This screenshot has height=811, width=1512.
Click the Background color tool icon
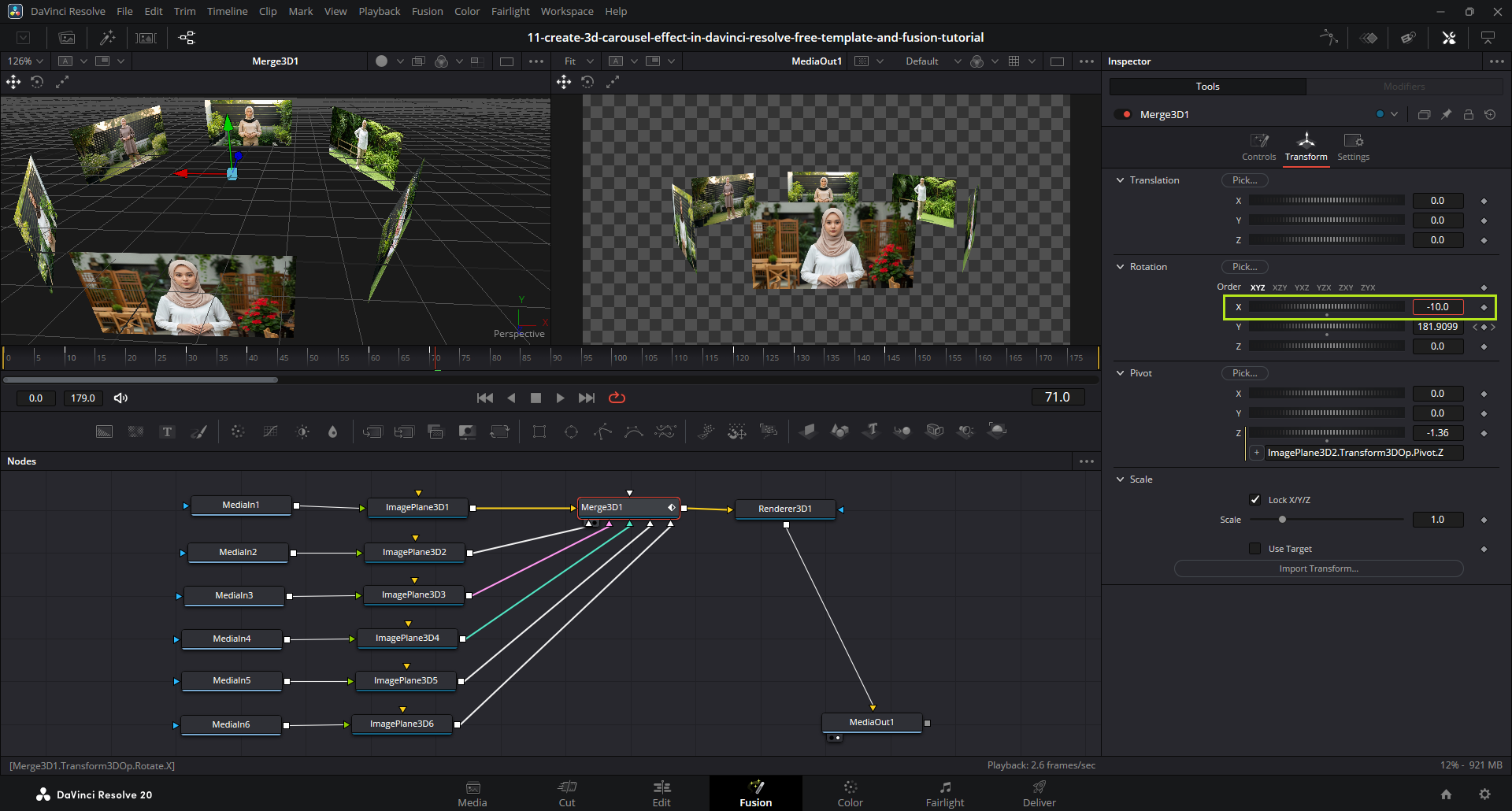pyautogui.click(x=104, y=431)
